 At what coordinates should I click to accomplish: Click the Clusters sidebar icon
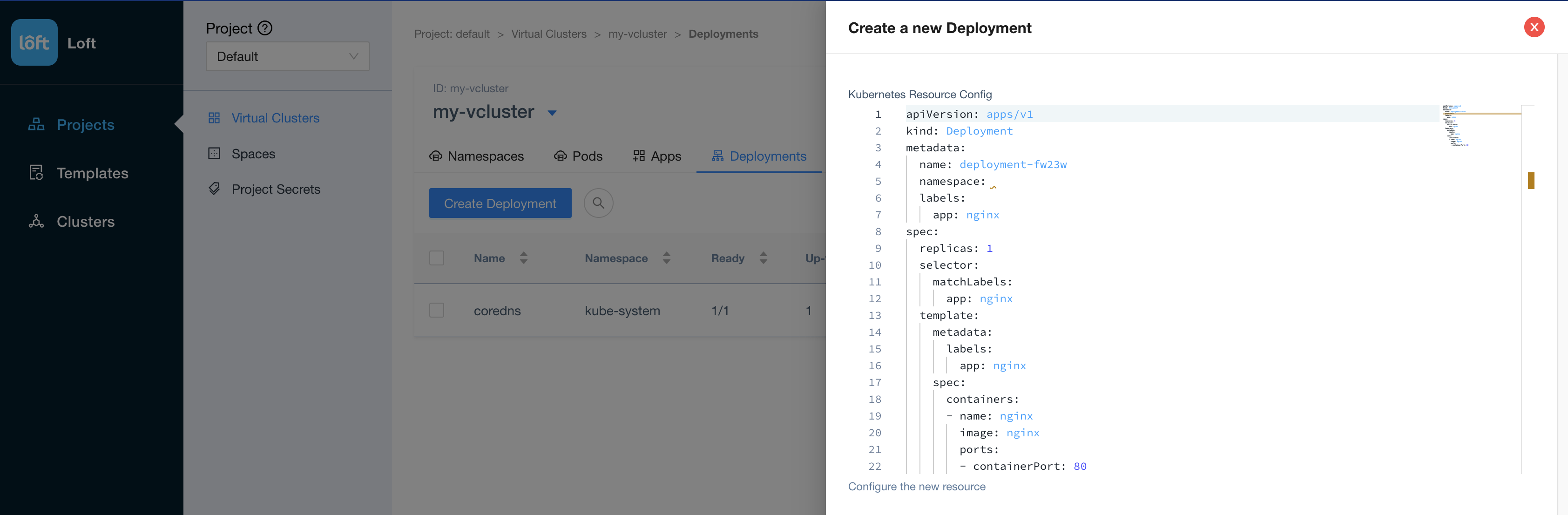tap(36, 222)
